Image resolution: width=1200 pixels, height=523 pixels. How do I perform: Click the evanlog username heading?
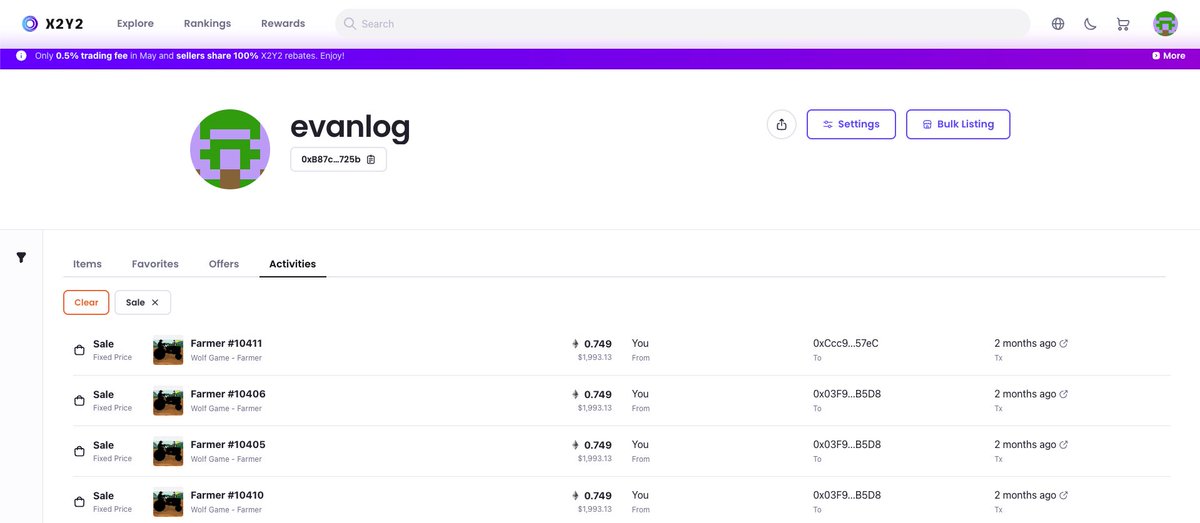coord(350,127)
